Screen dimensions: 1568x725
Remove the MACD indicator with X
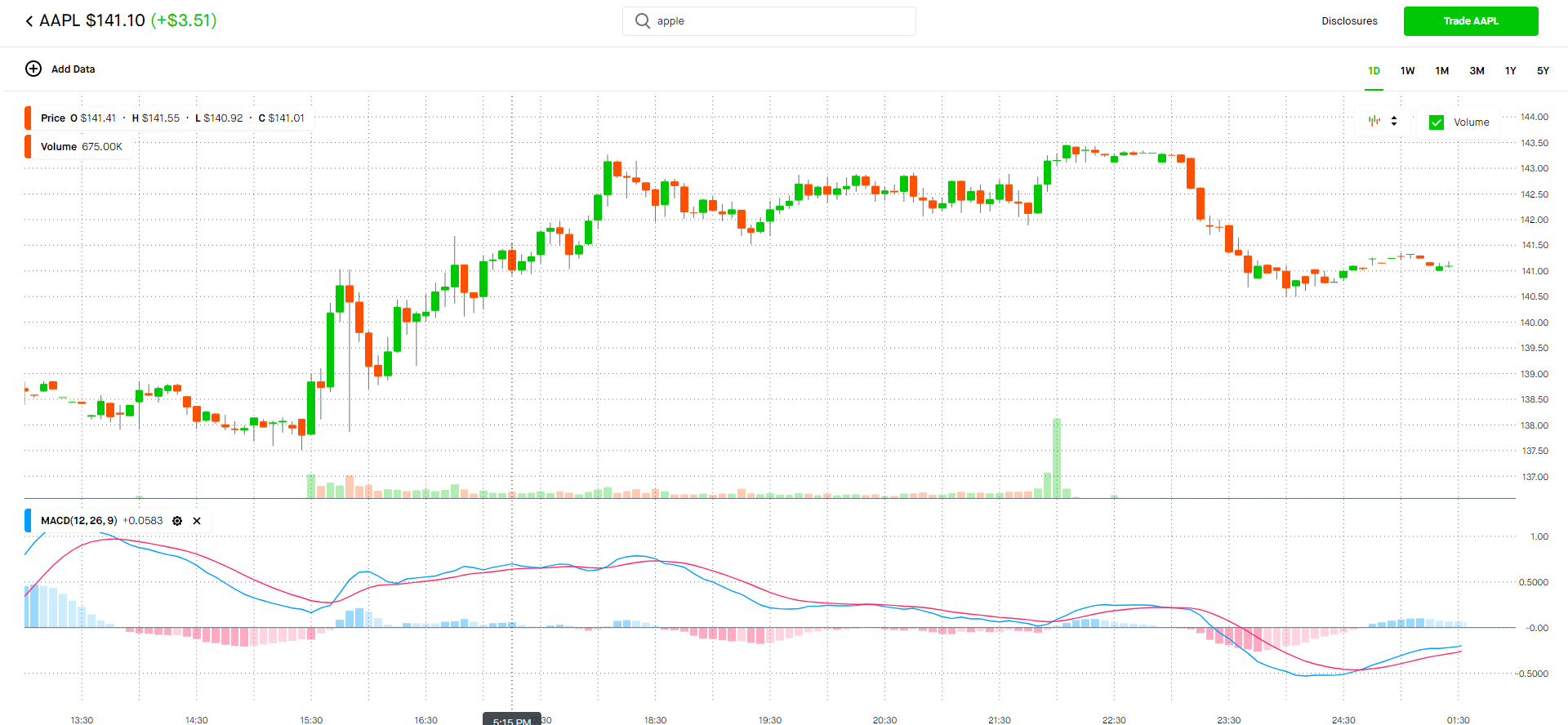(x=197, y=521)
